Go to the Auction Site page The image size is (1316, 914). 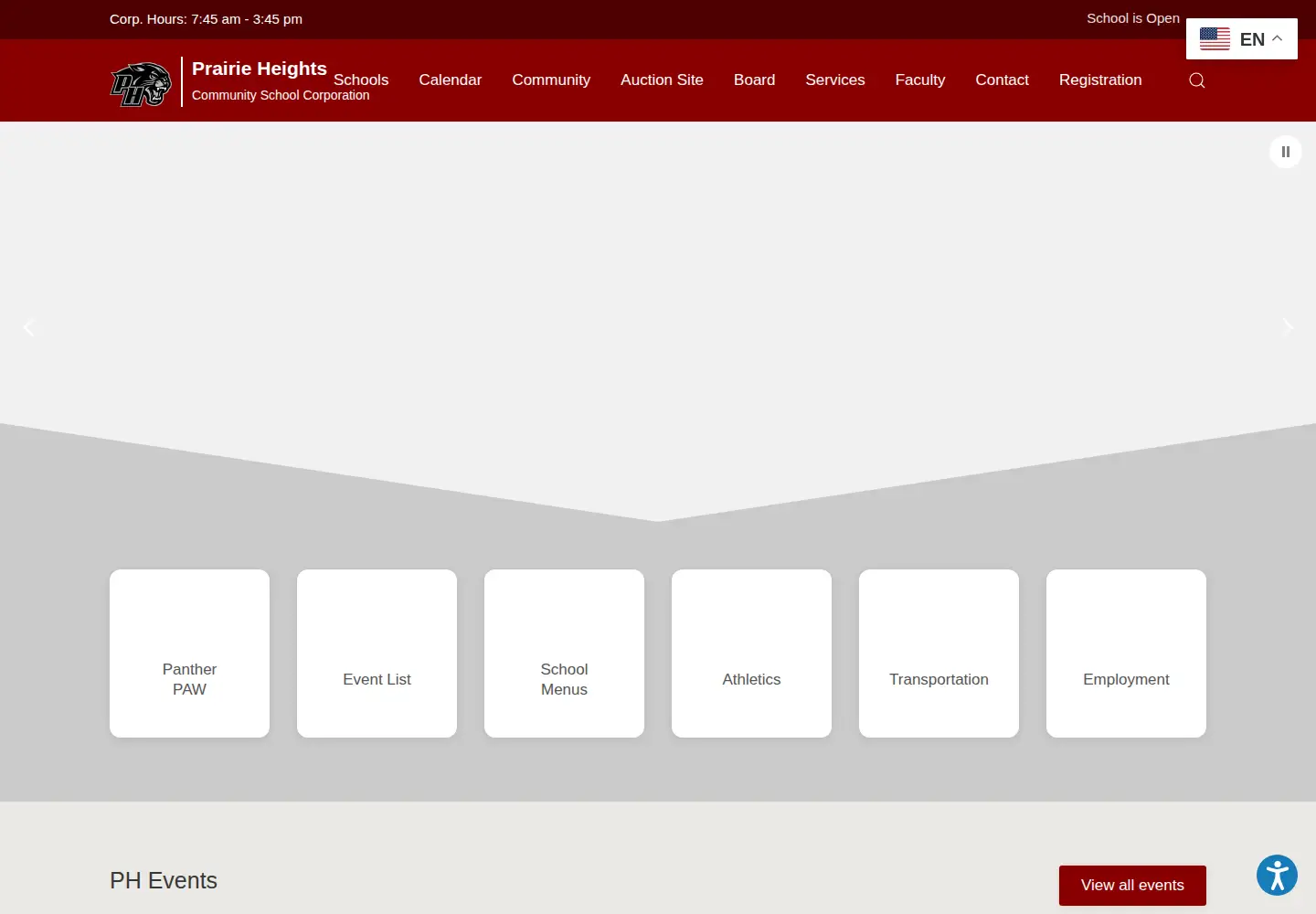[662, 80]
